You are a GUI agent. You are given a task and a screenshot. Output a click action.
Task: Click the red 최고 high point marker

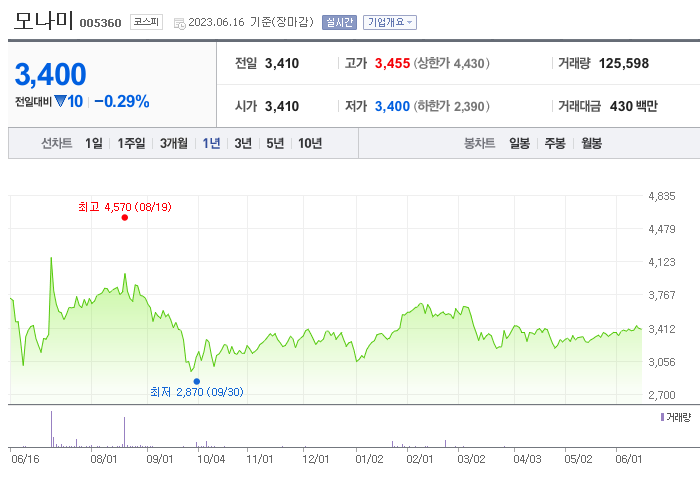coord(125,217)
